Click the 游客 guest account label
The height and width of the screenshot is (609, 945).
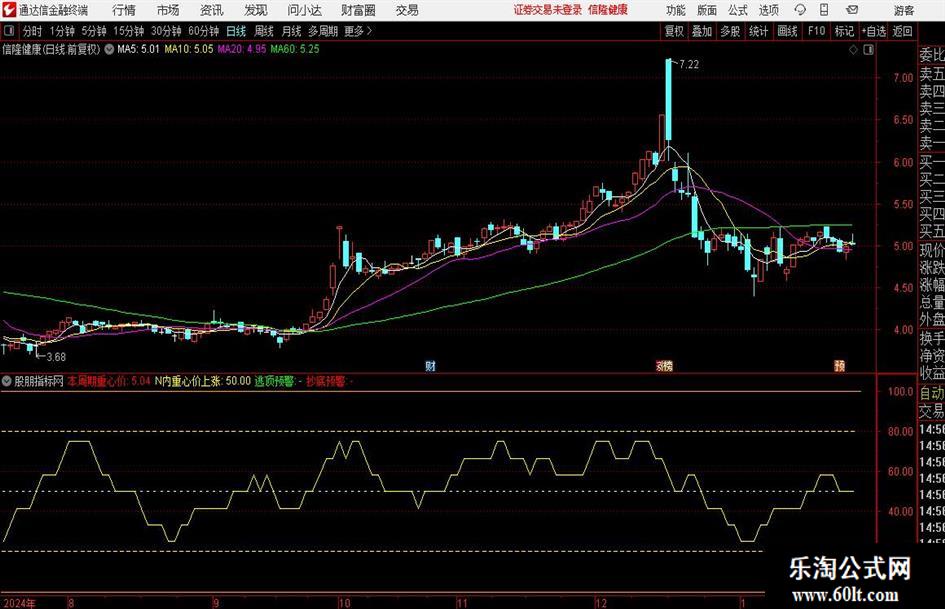(904, 10)
